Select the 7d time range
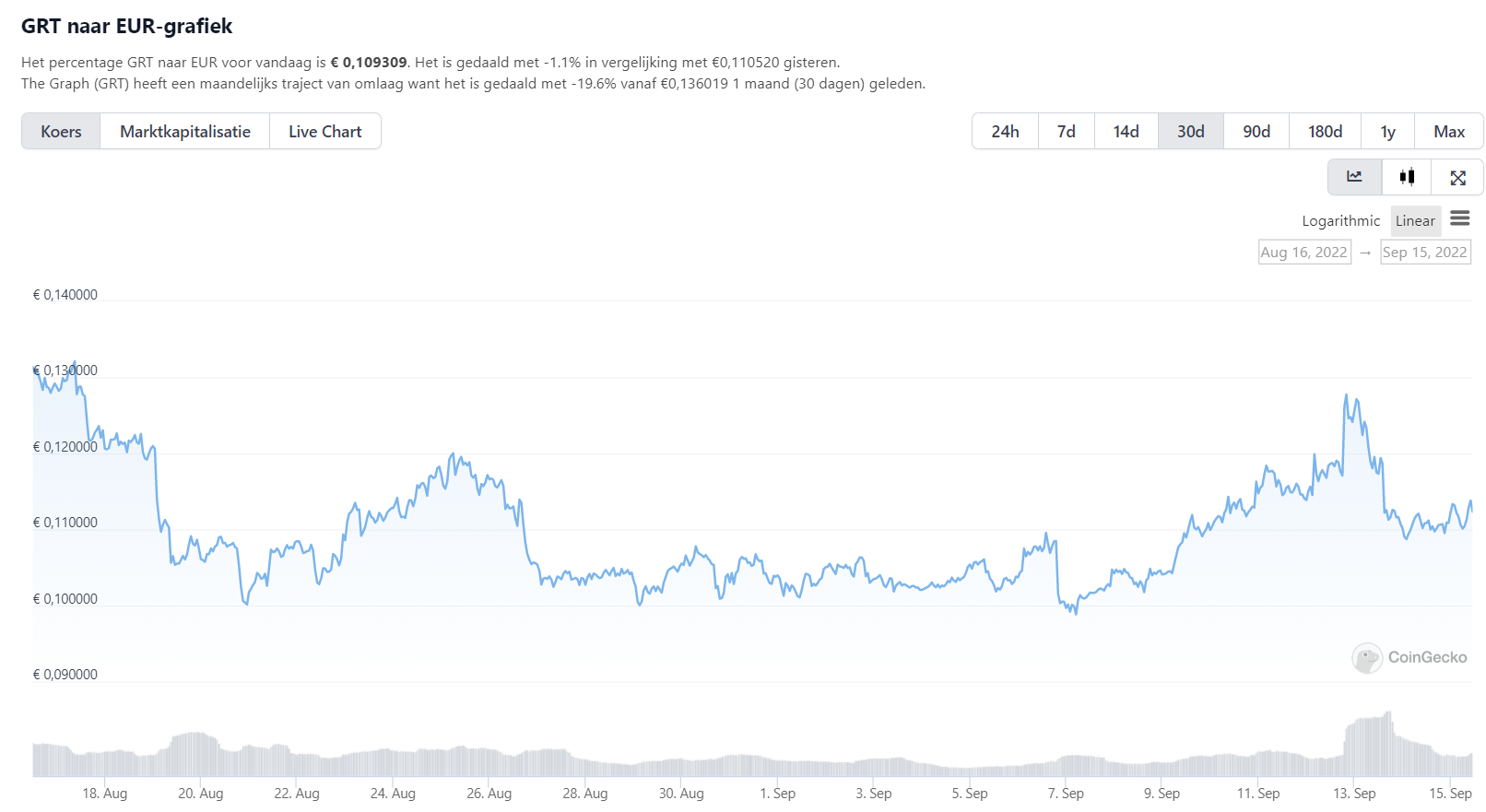 [1066, 132]
